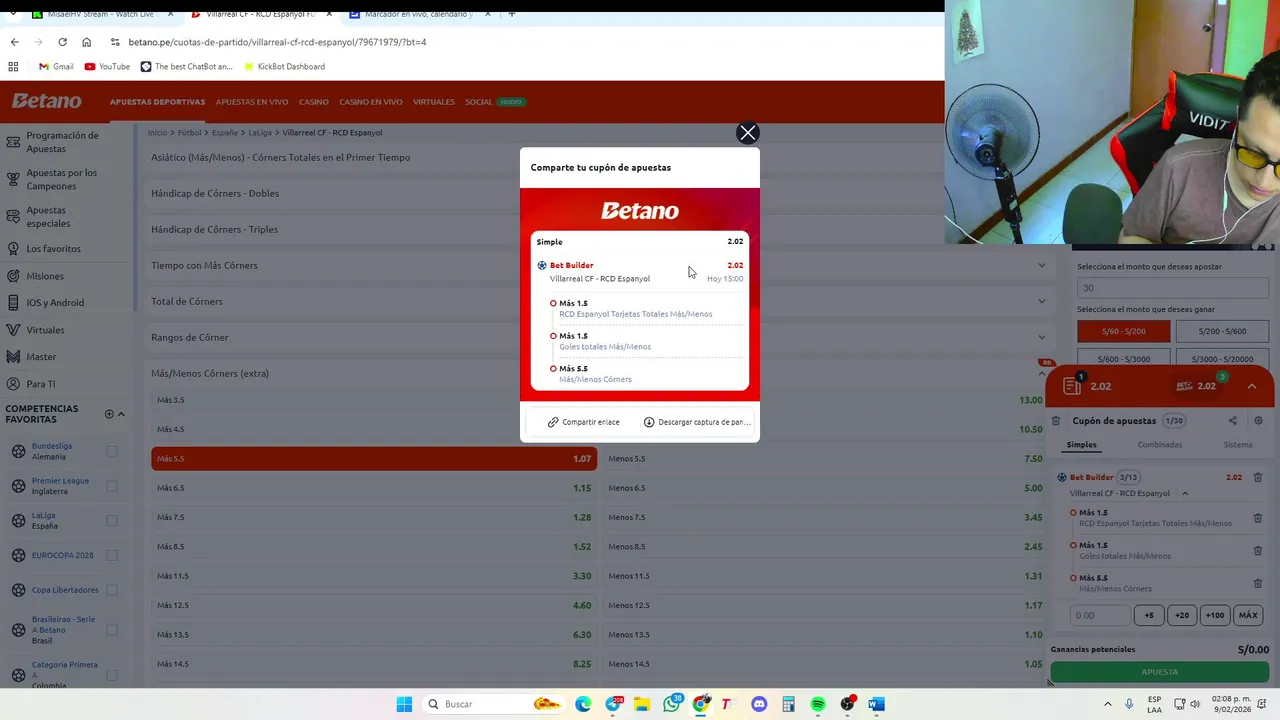
Task: Go back in the browser
Action: click(14, 42)
